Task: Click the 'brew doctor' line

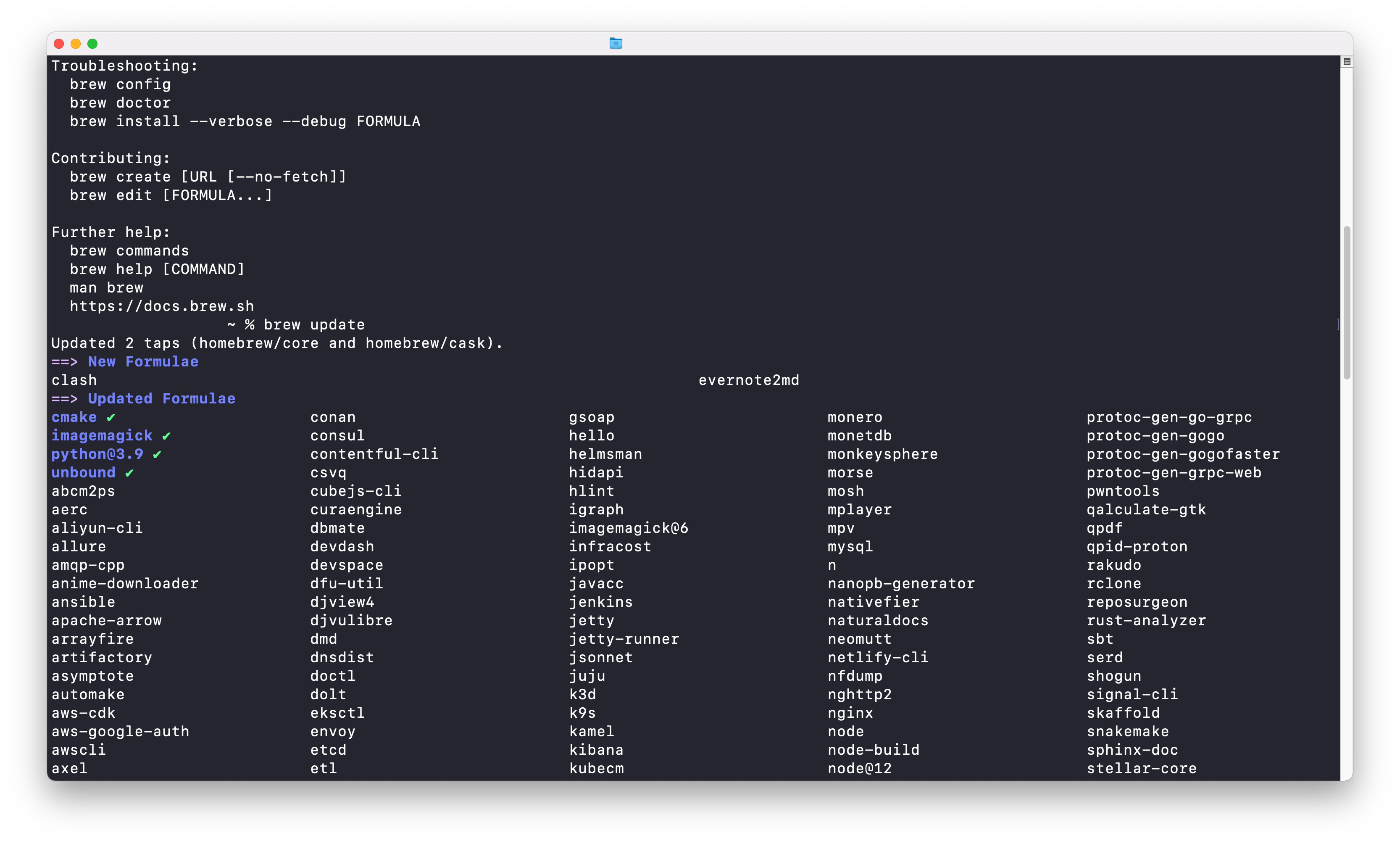Action: point(120,103)
